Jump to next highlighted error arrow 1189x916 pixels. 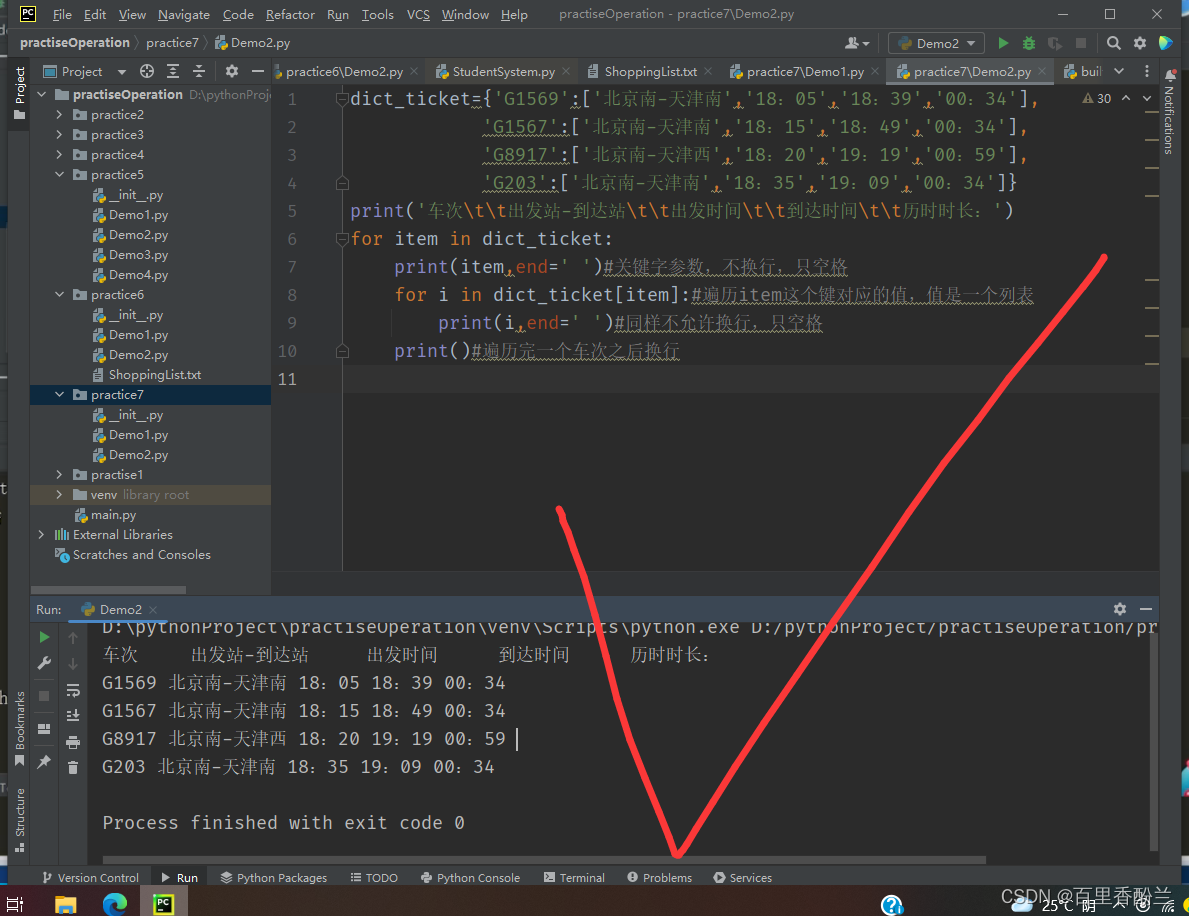1147,99
